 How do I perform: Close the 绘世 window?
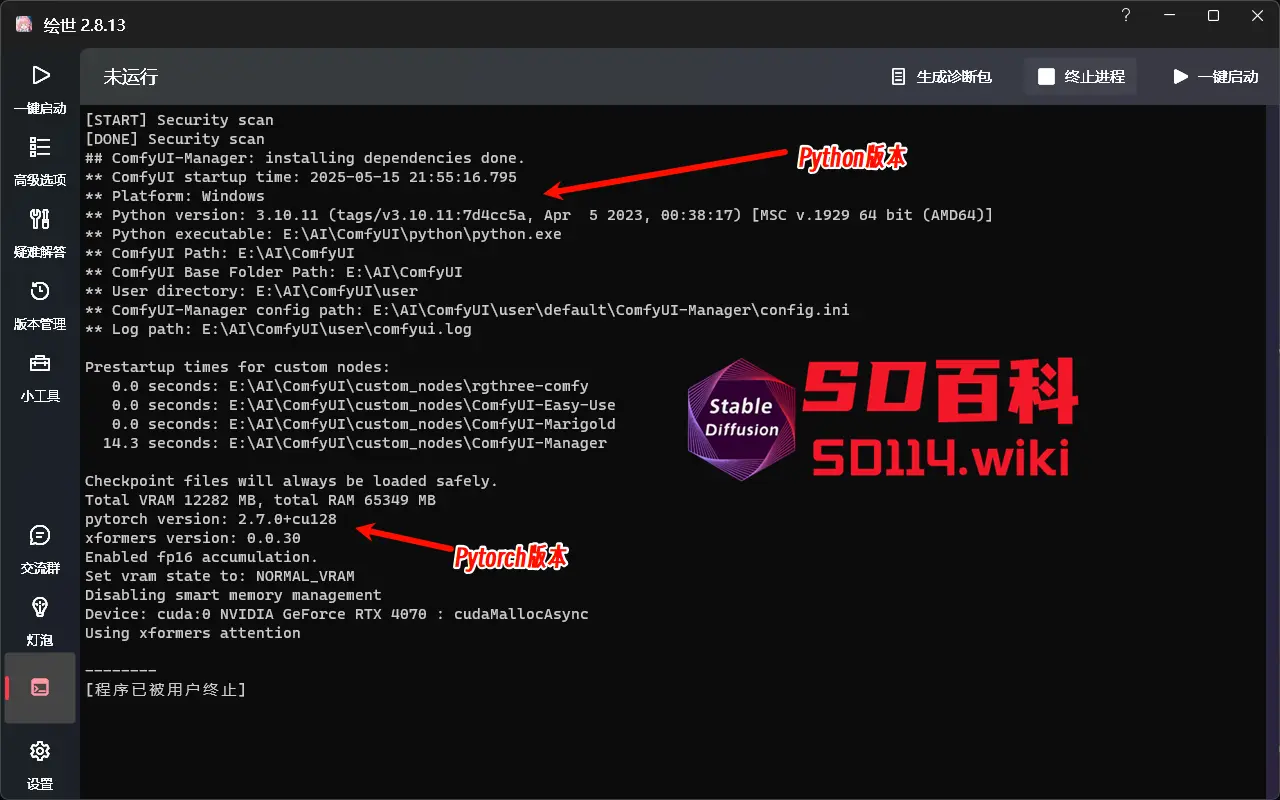[1257, 16]
